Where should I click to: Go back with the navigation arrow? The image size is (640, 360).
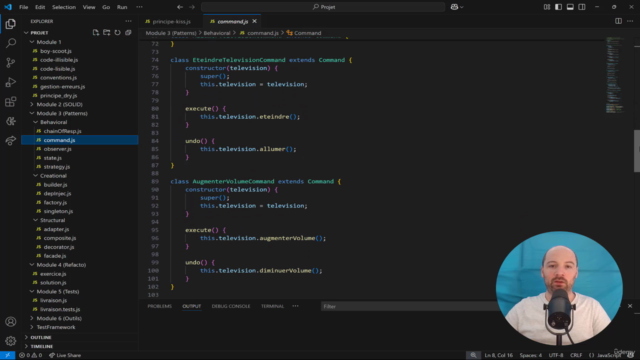click(180, 7)
